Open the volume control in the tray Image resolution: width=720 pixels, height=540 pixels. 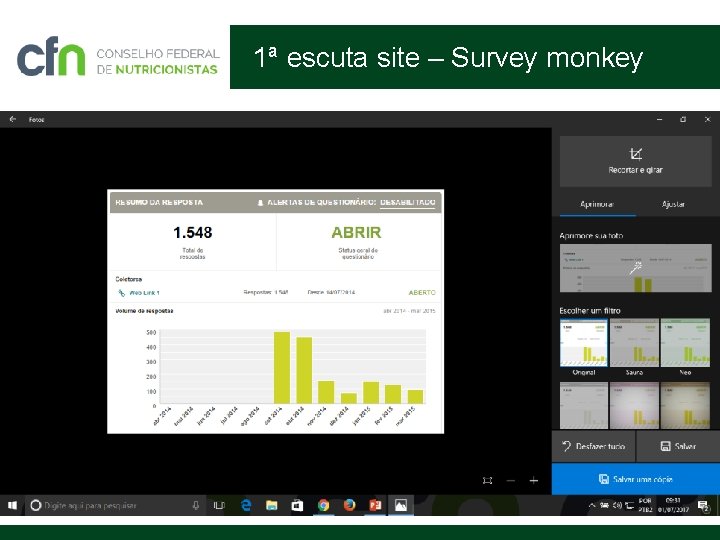pyautogui.click(x=617, y=505)
